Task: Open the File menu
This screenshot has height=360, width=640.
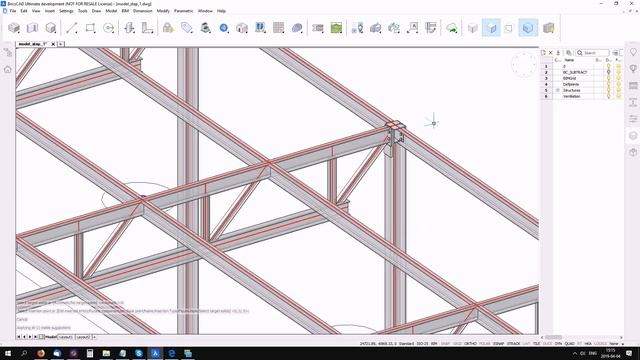Action: (x=13, y=11)
